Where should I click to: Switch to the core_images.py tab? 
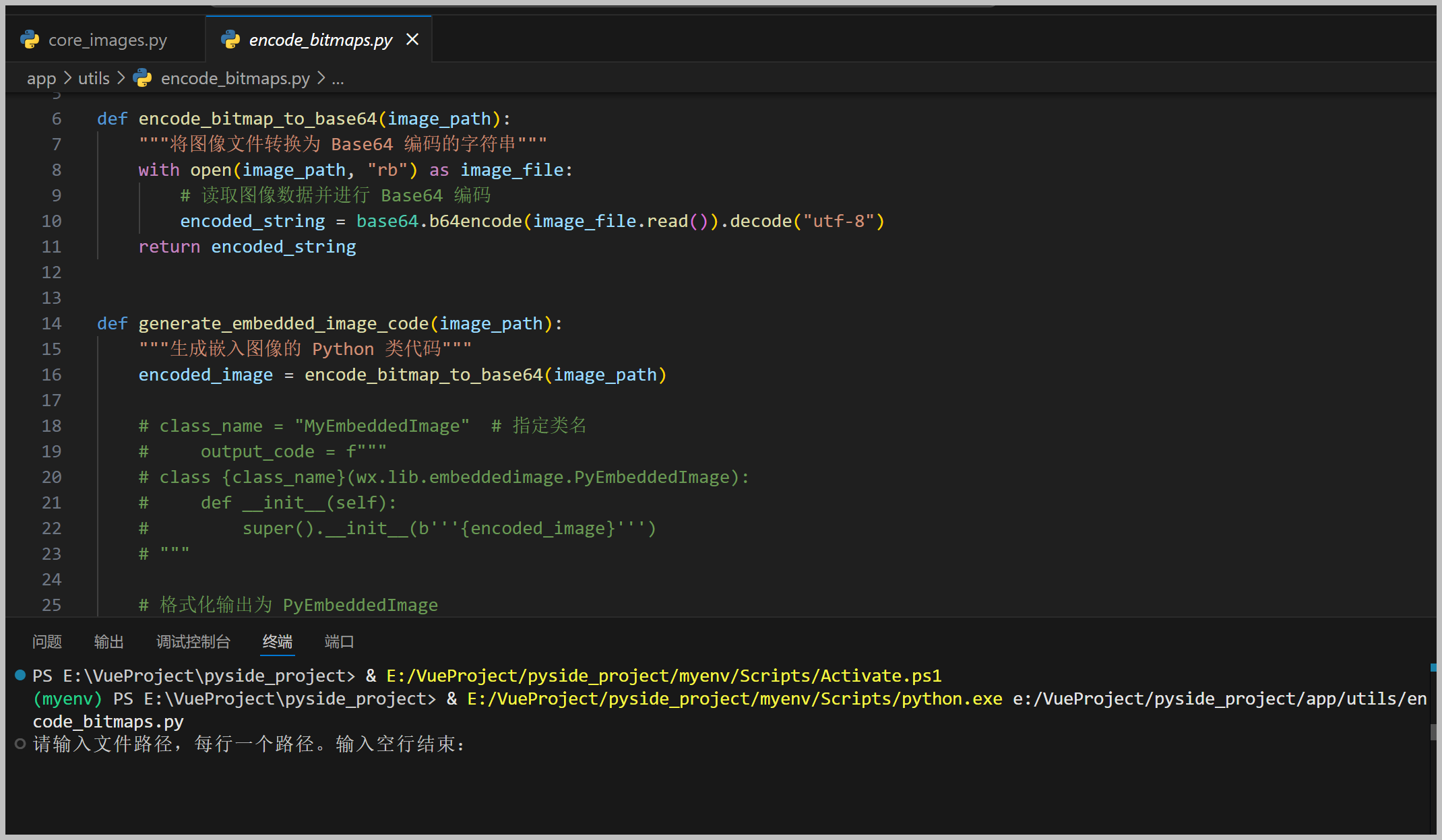point(107,40)
